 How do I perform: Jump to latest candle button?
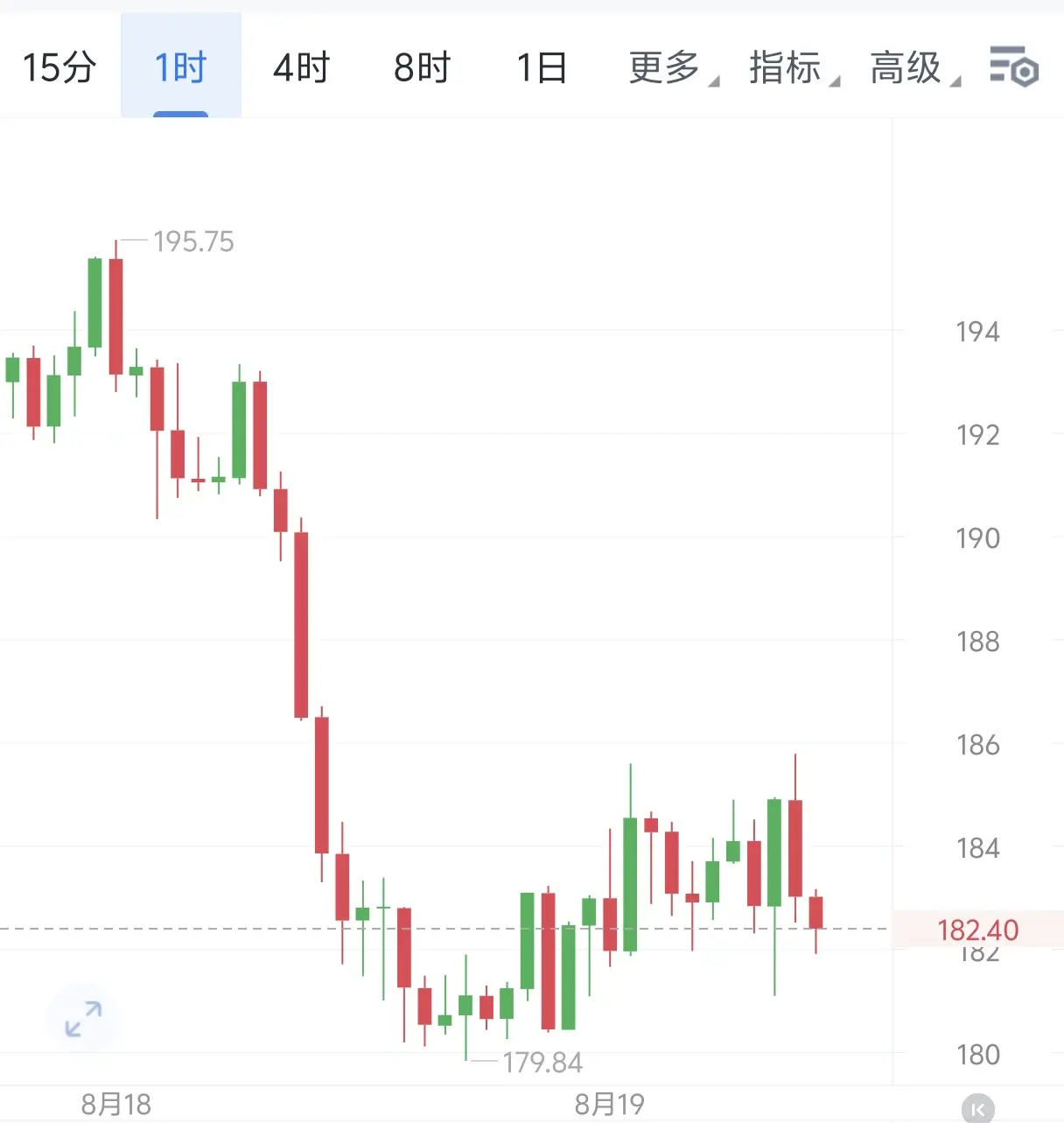coord(977,1109)
